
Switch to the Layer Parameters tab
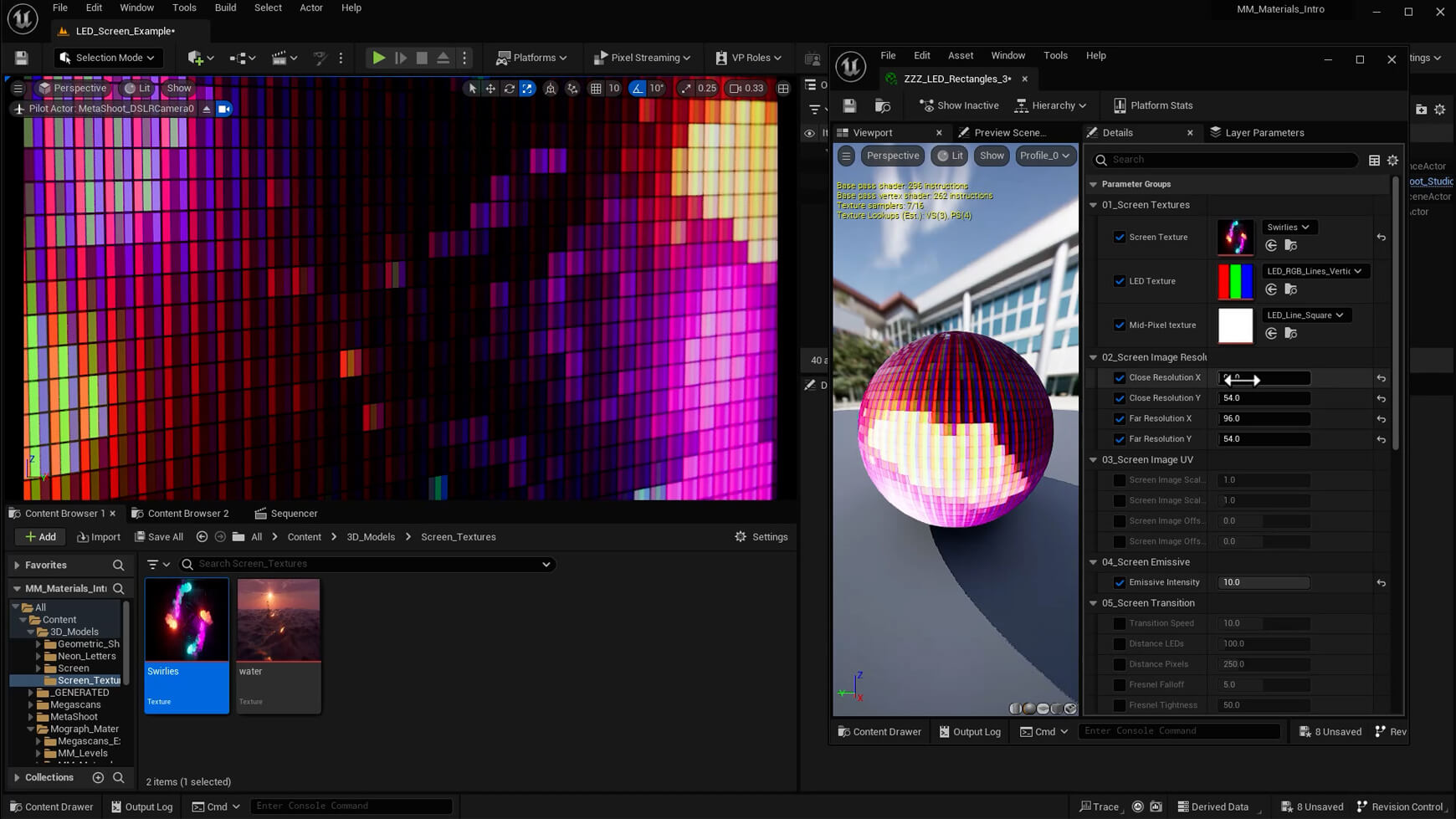click(x=1263, y=132)
